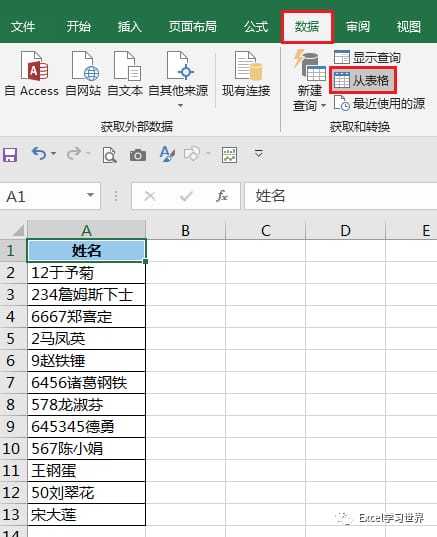
Task: Click the Undo arrow icon
Action: pyautogui.click(x=39, y=153)
